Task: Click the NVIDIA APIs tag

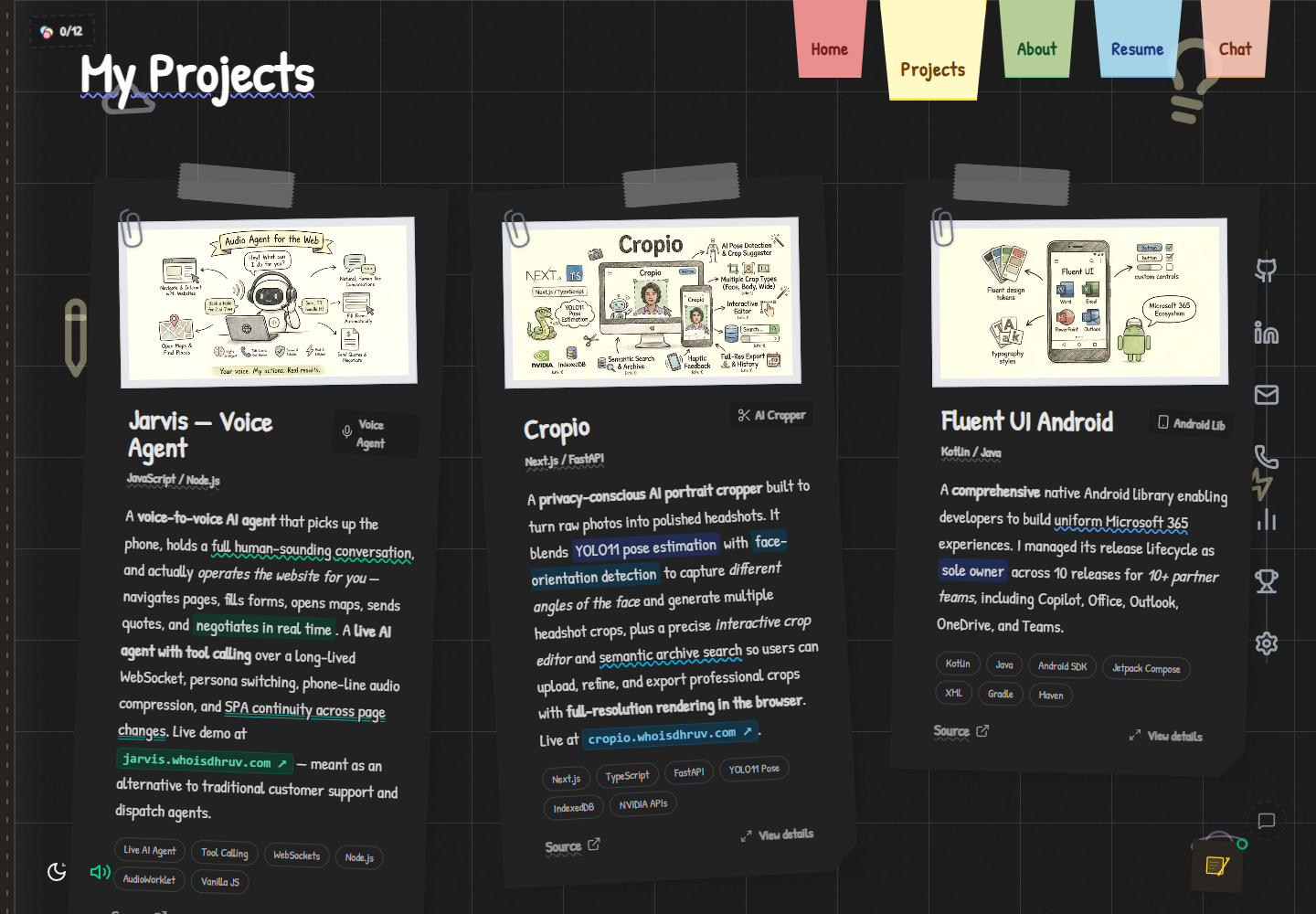Action: coord(643,804)
